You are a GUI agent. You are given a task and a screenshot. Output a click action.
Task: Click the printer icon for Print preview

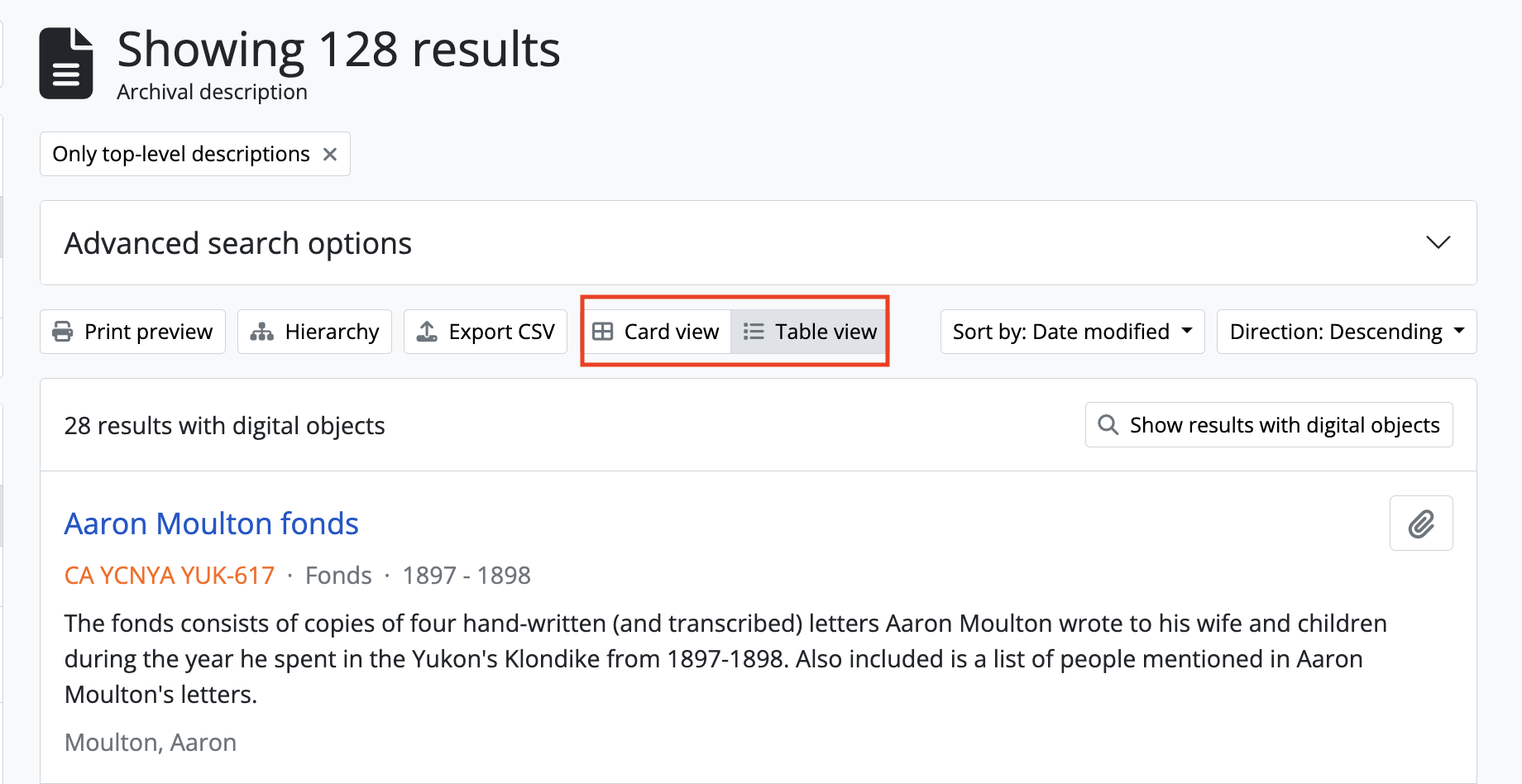pyautogui.click(x=63, y=332)
